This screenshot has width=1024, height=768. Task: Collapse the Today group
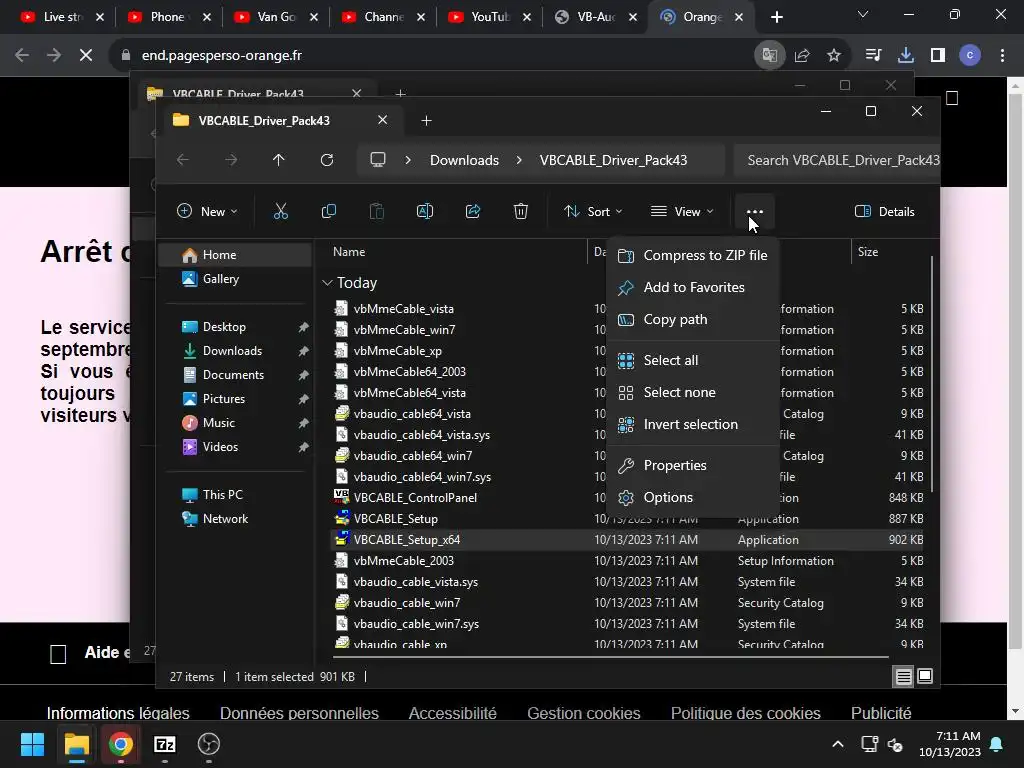point(327,283)
